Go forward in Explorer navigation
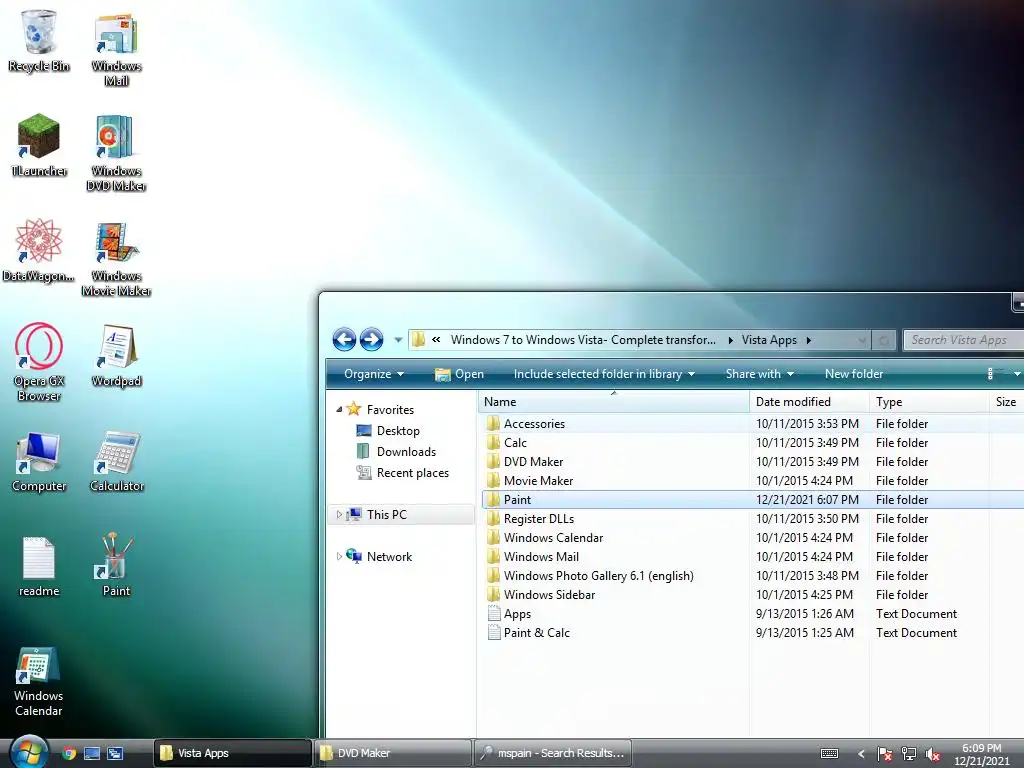 pyautogui.click(x=372, y=340)
